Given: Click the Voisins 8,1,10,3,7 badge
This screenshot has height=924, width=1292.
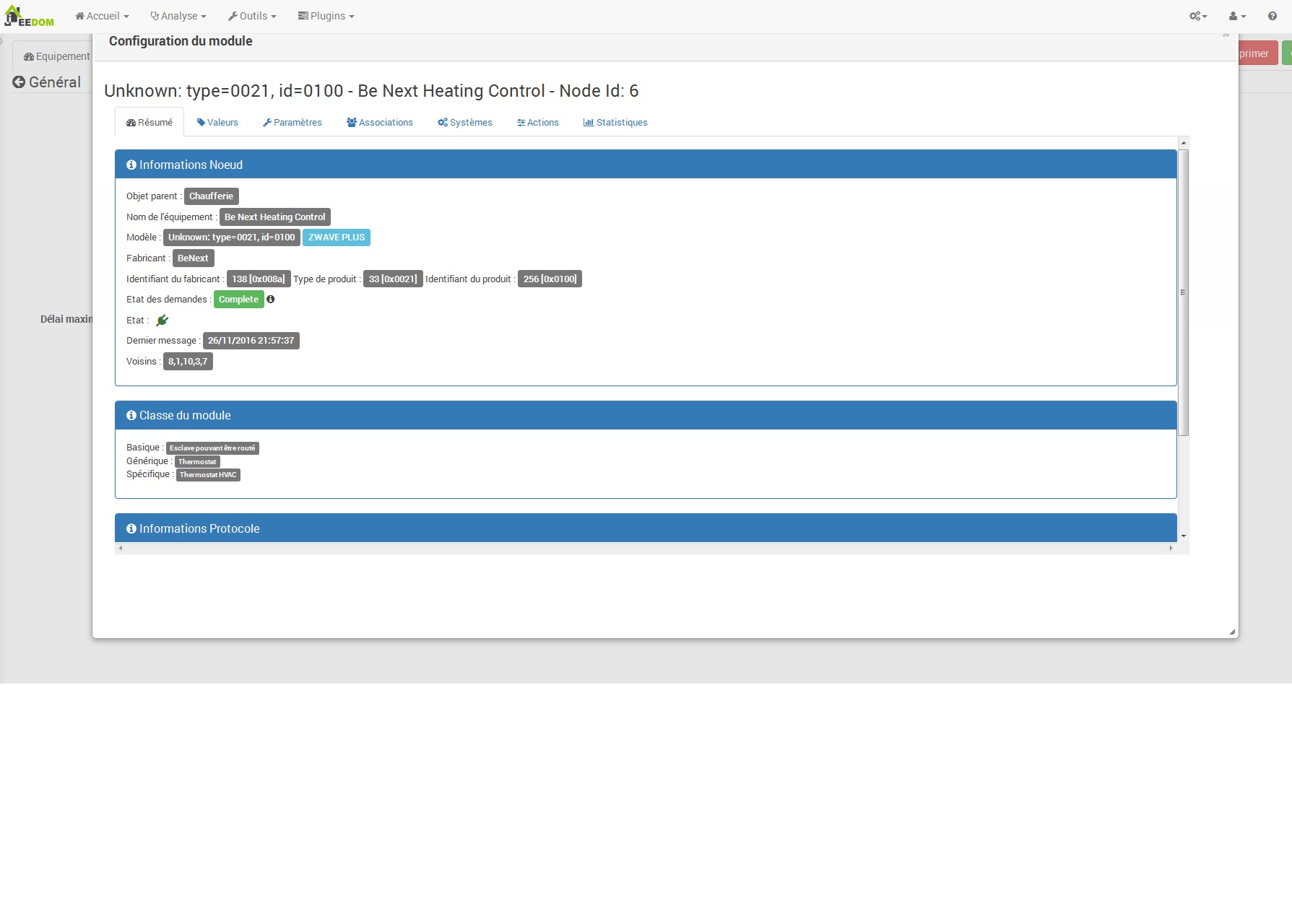Looking at the screenshot, I should click(188, 361).
